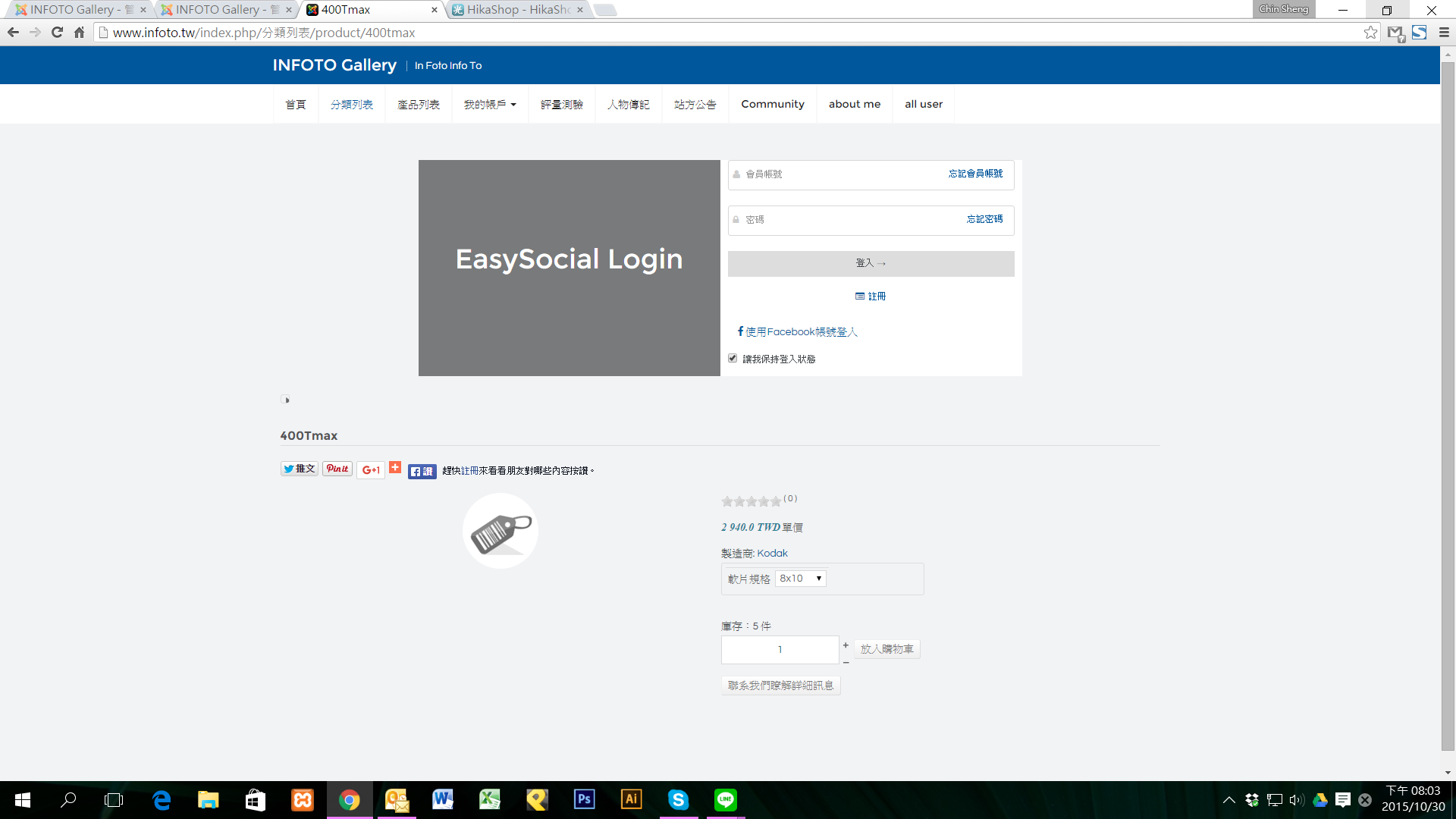This screenshot has height=819, width=1456.
Task: Bookmark page with the star icon
Action: [x=1370, y=33]
